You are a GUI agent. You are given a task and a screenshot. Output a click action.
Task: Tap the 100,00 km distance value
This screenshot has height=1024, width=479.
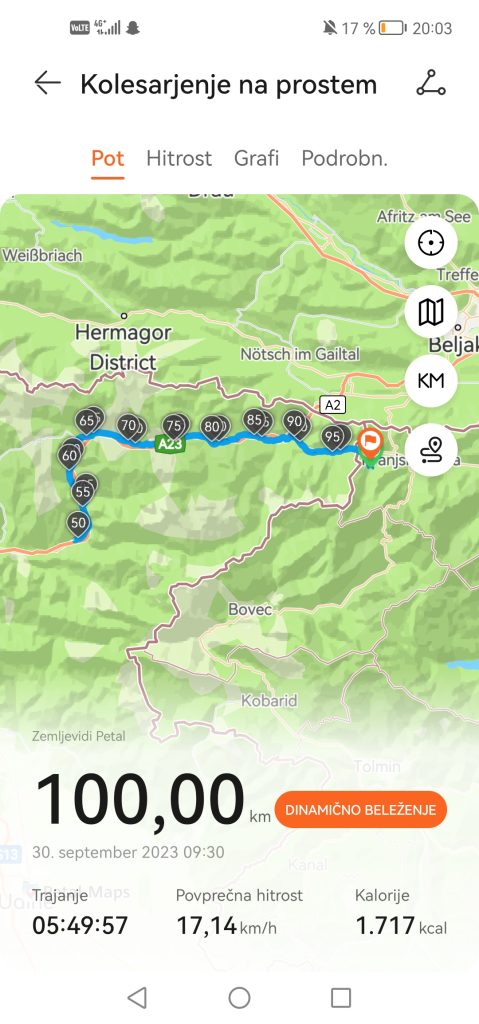pyautogui.click(x=140, y=801)
